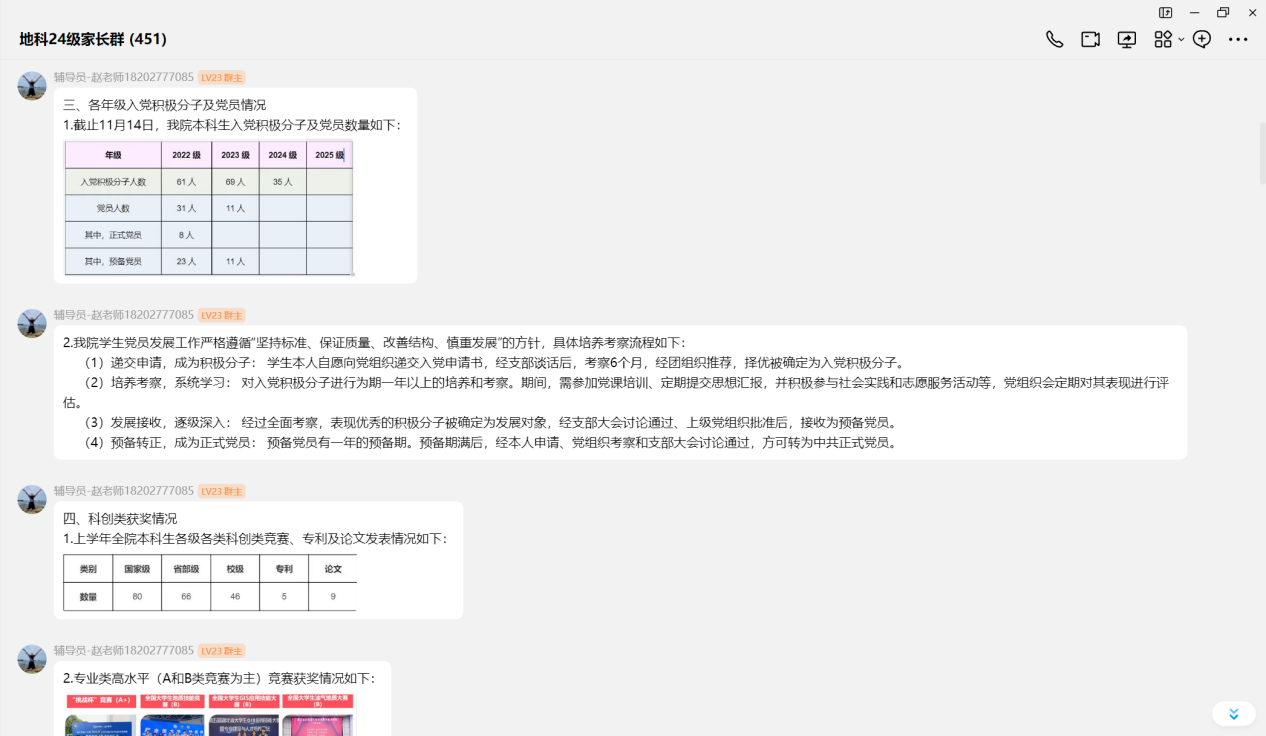Image resolution: width=1266 pixels, height=736 pixels.
Task: Click the add-to-chat plus bubble icon
Action: tap(1202, 39)
